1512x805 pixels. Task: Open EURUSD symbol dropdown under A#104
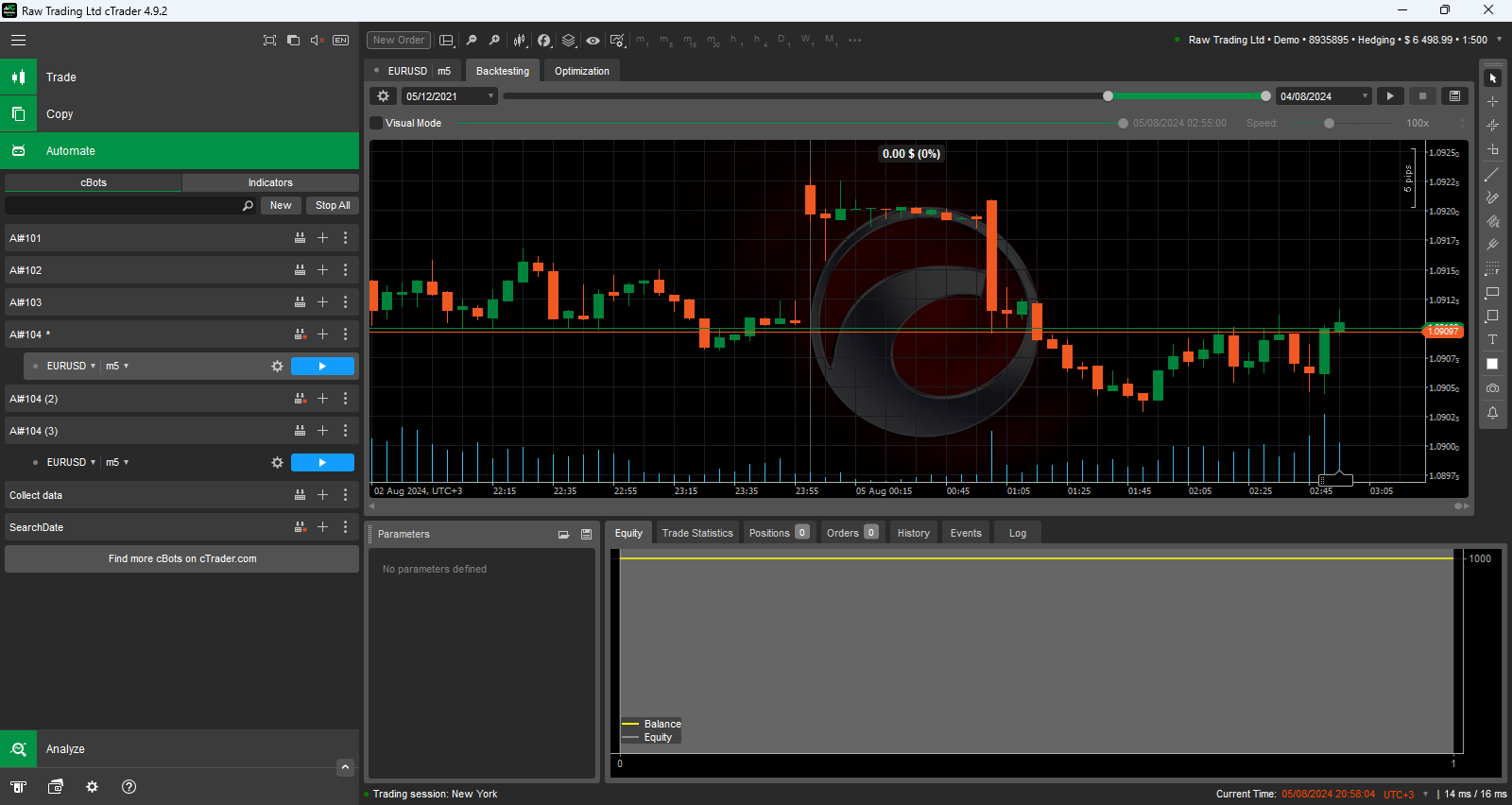pos(71,367)
